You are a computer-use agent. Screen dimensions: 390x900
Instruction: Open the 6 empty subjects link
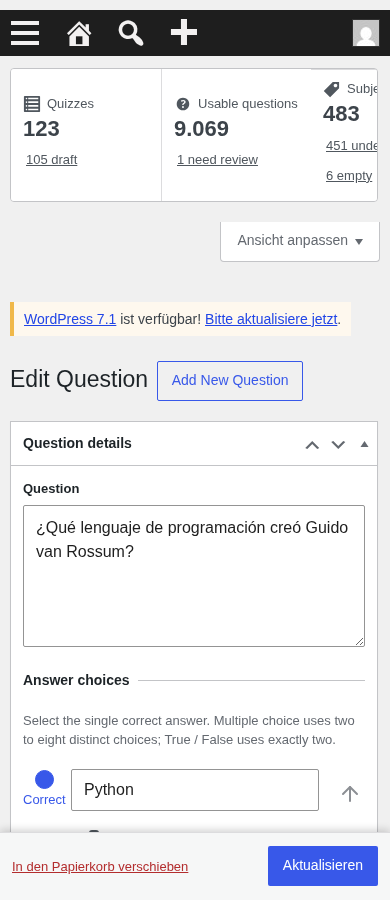coord(349,176)
